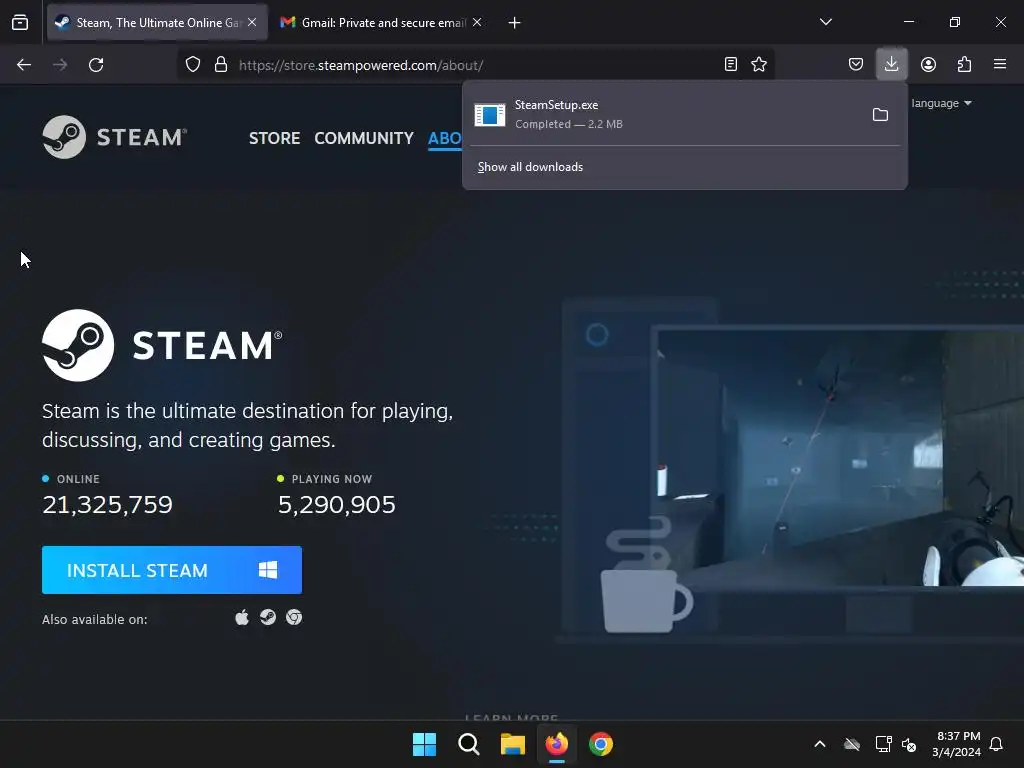
Task: Click the OneDrive cloud tray icon
Action: 852,744
